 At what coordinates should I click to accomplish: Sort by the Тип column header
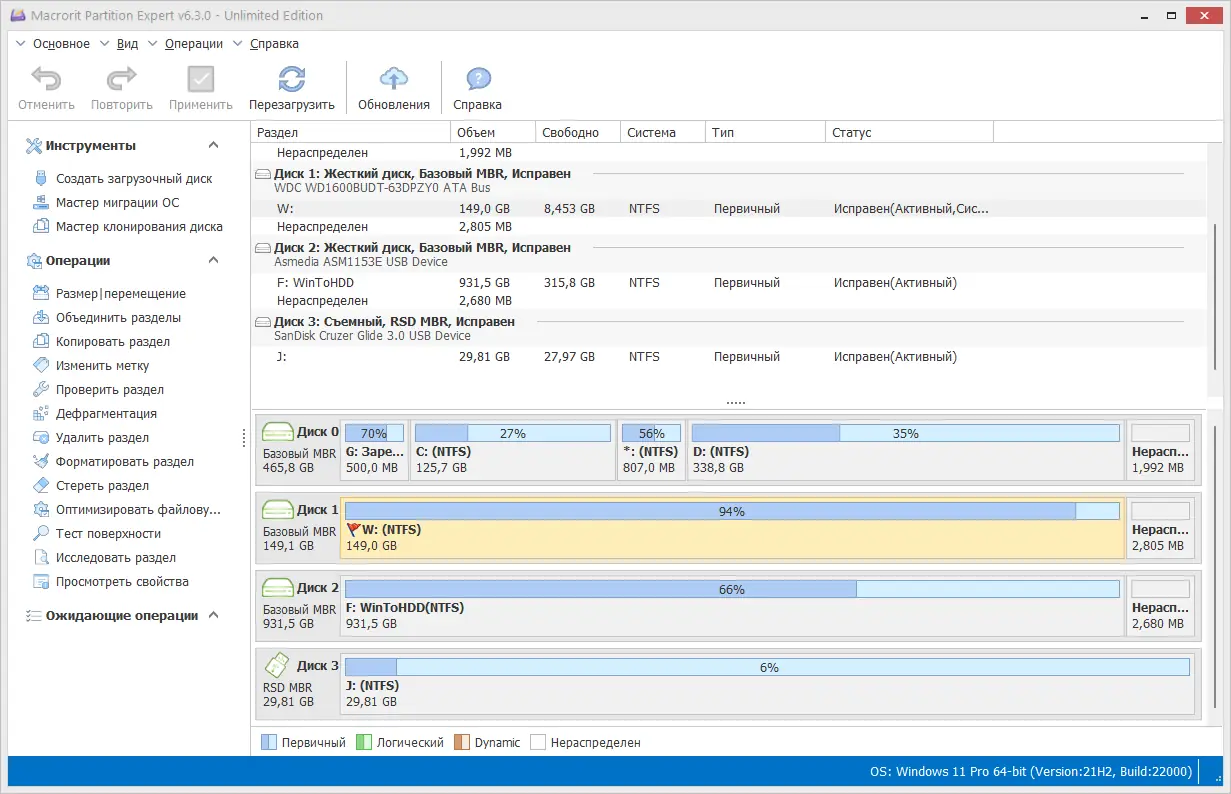pos(766,132)
